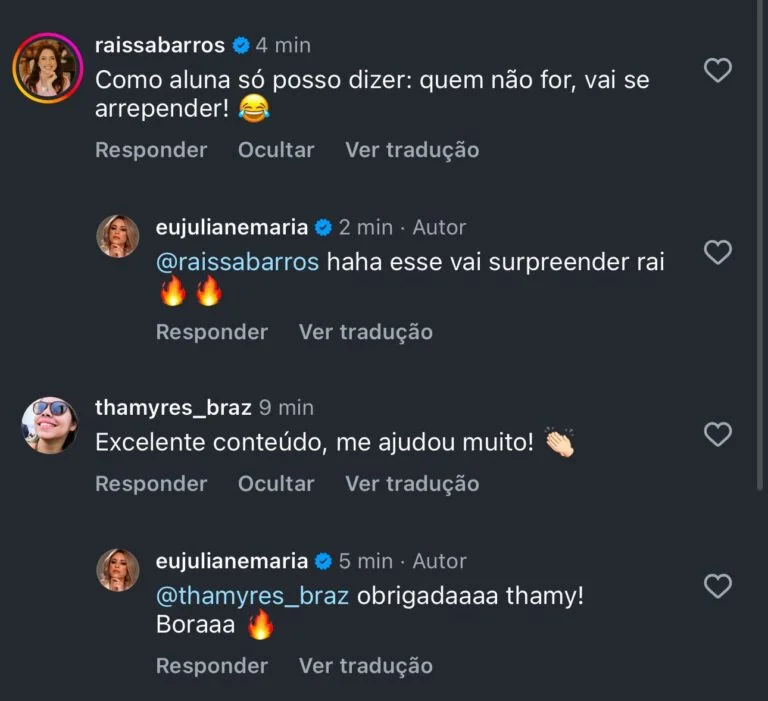Hide raissabarros's comment with Ocultar
The image size is (768, 701).
pos(276,150)
